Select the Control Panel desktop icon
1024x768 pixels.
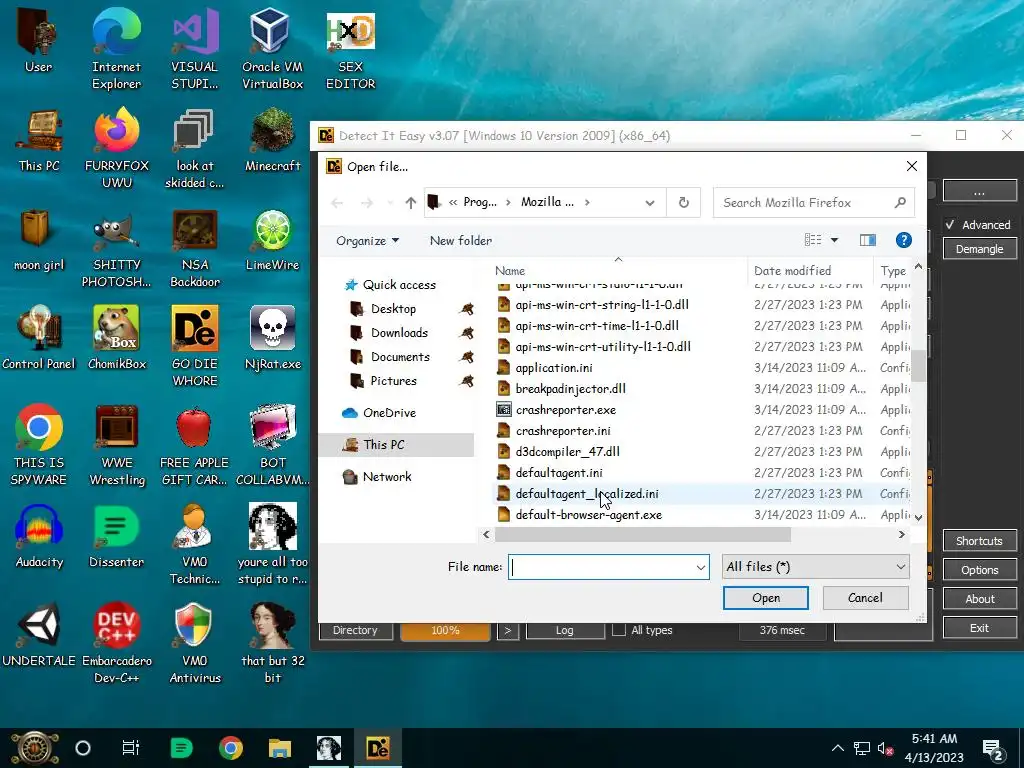(39, 339)
